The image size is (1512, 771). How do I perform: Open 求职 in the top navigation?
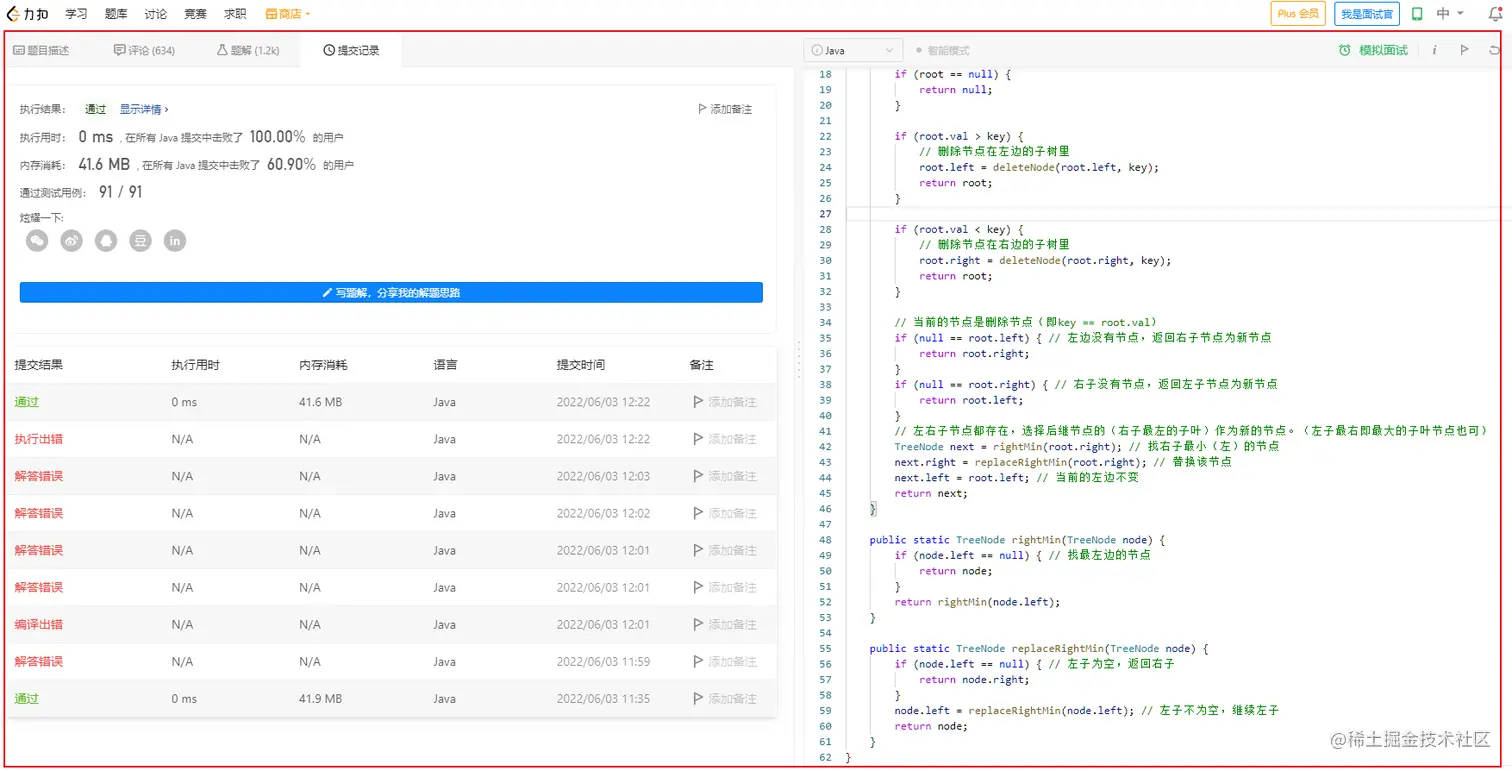point(235,14)
